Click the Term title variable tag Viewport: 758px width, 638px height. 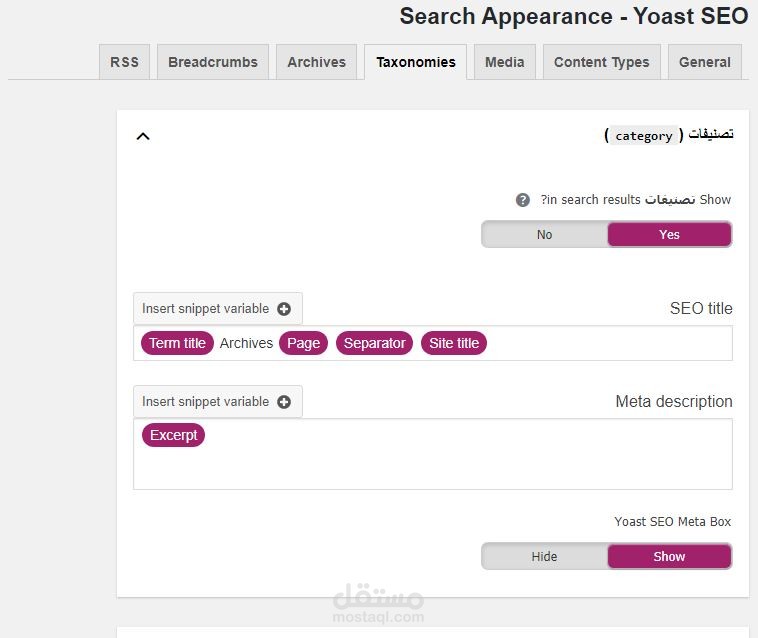pyautogui.click(x=177, y=343)
